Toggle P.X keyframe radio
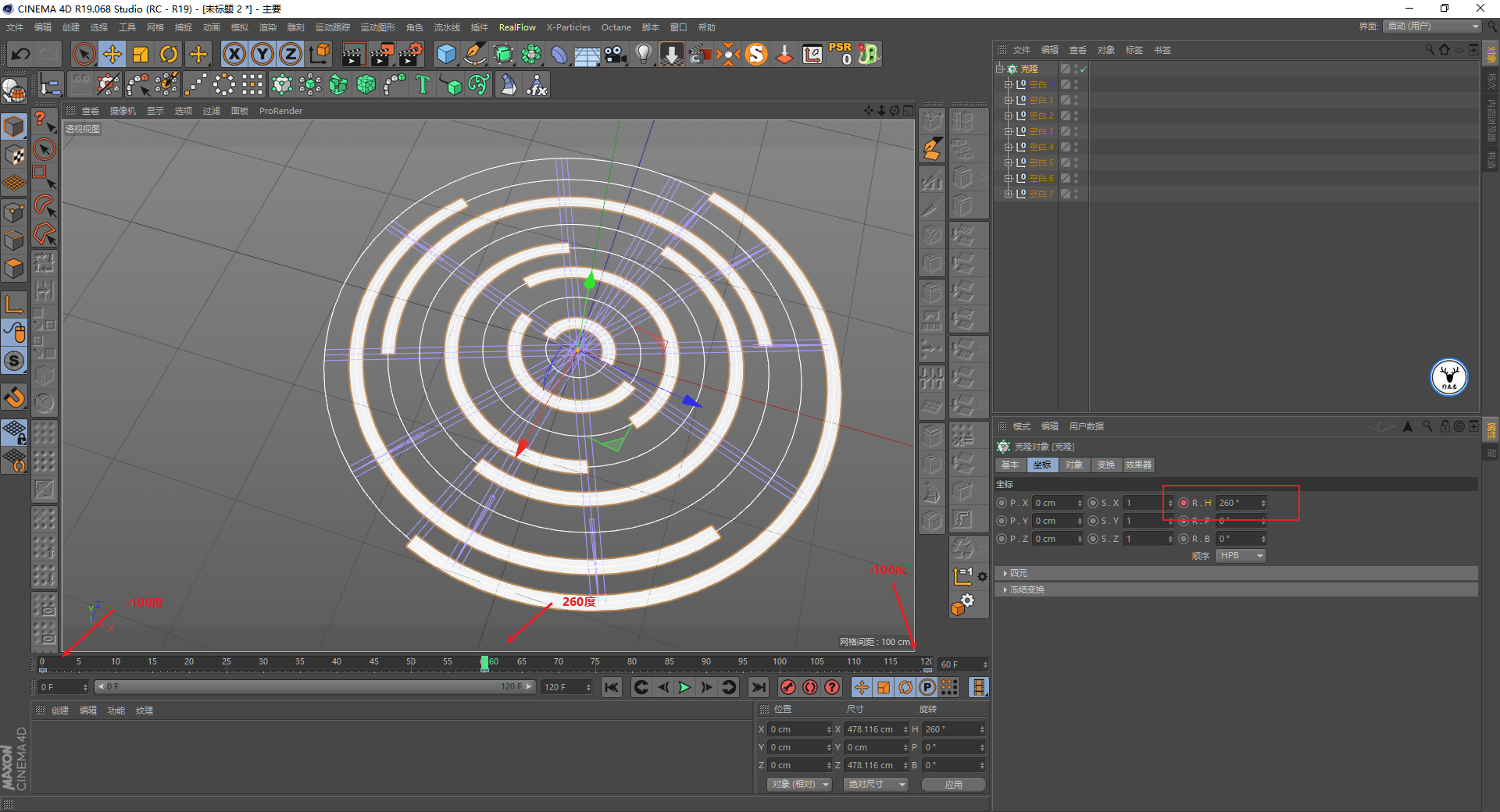Image resolution: width=1500 pixels, height=812 pixels. [1002, 503]
